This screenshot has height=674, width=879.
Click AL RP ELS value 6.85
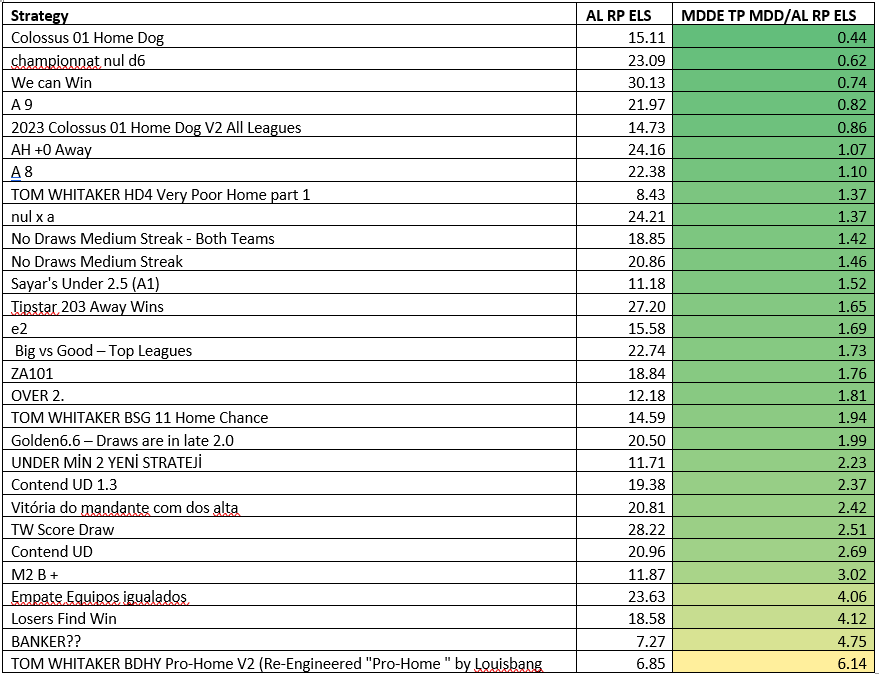(x=624, y=663)
